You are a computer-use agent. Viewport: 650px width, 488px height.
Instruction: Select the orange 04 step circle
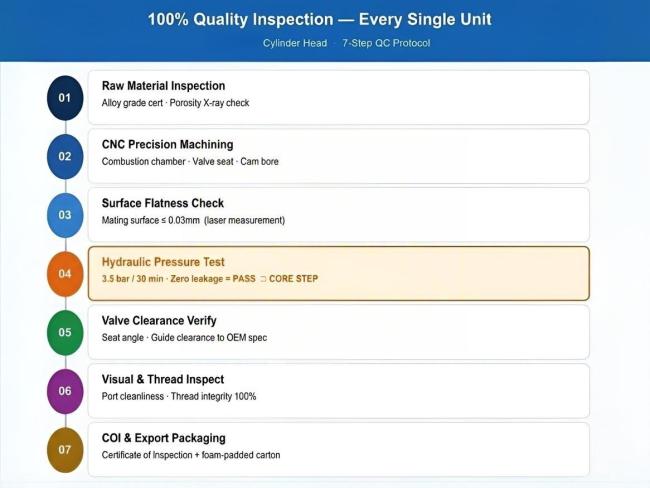(x=65, y=274)
